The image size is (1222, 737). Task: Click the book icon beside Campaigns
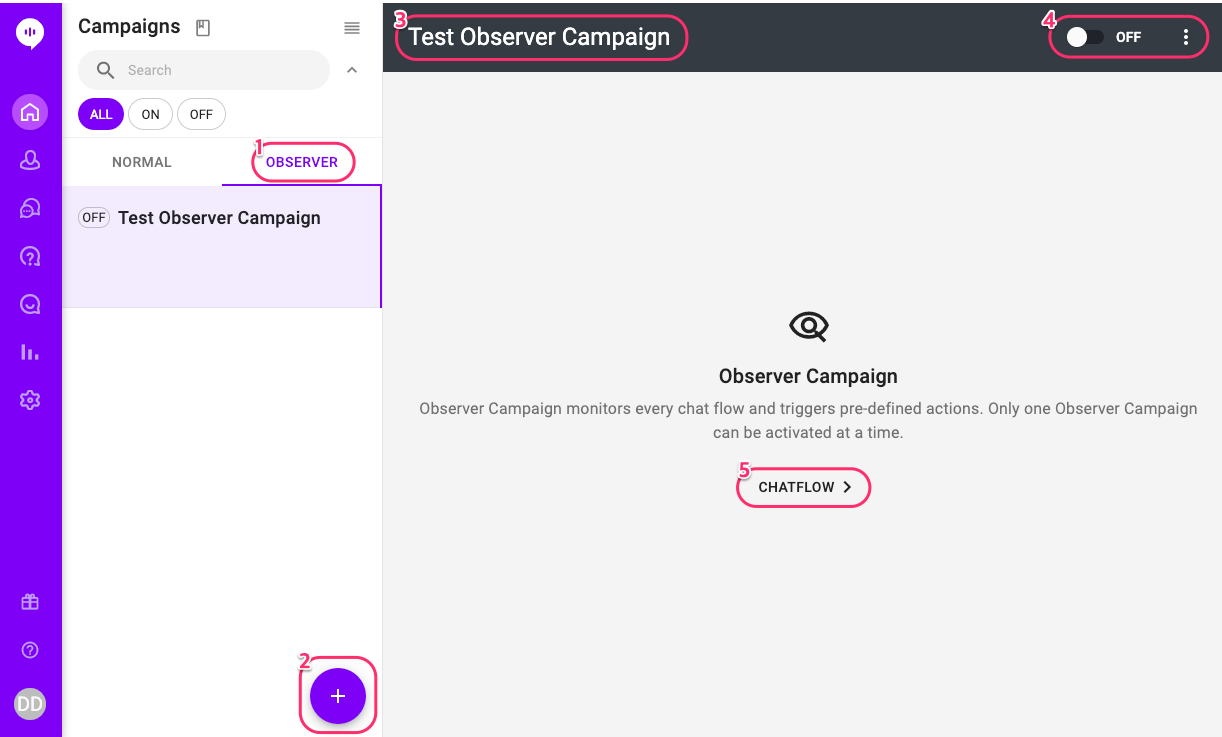pos(203,28)
